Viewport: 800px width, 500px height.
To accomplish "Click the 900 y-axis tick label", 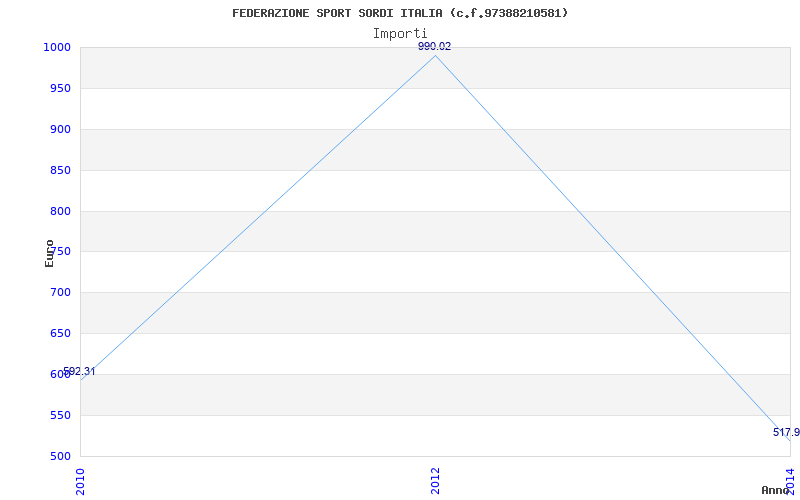I will (60, 130).
